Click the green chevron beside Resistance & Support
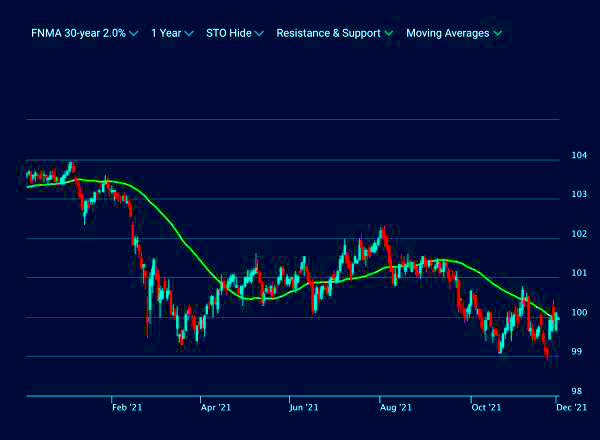 point(389,34)
